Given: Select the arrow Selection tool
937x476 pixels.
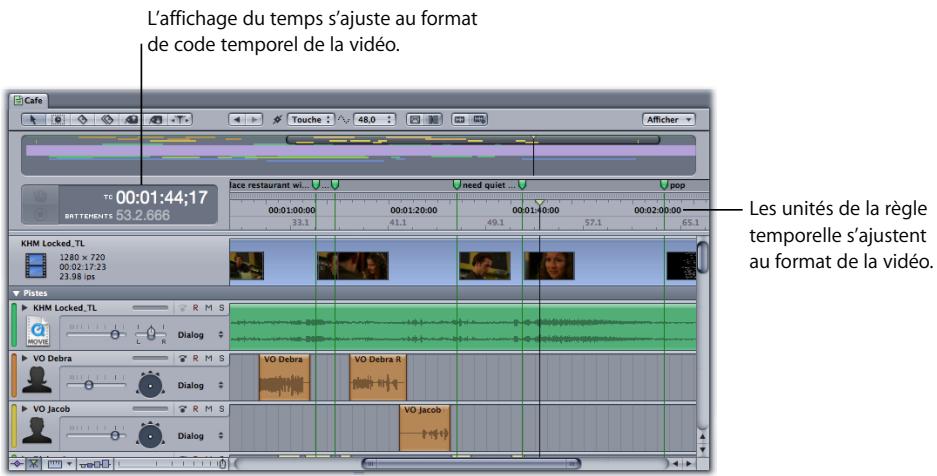Looking at the screenshot, I should point(33,119).
